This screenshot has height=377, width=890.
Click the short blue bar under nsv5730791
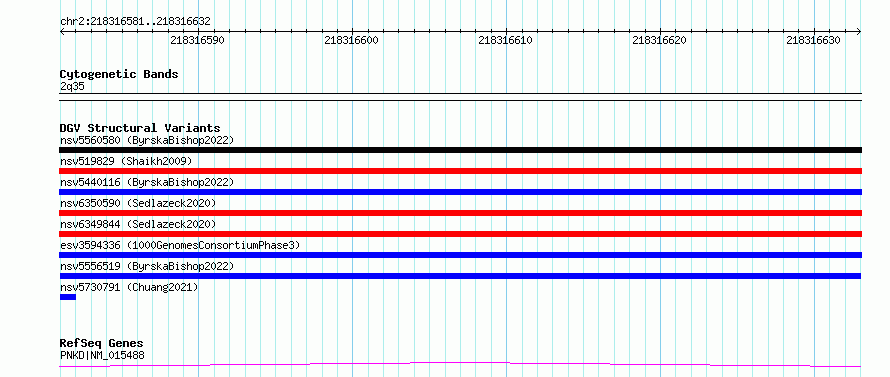coord(68,297)
